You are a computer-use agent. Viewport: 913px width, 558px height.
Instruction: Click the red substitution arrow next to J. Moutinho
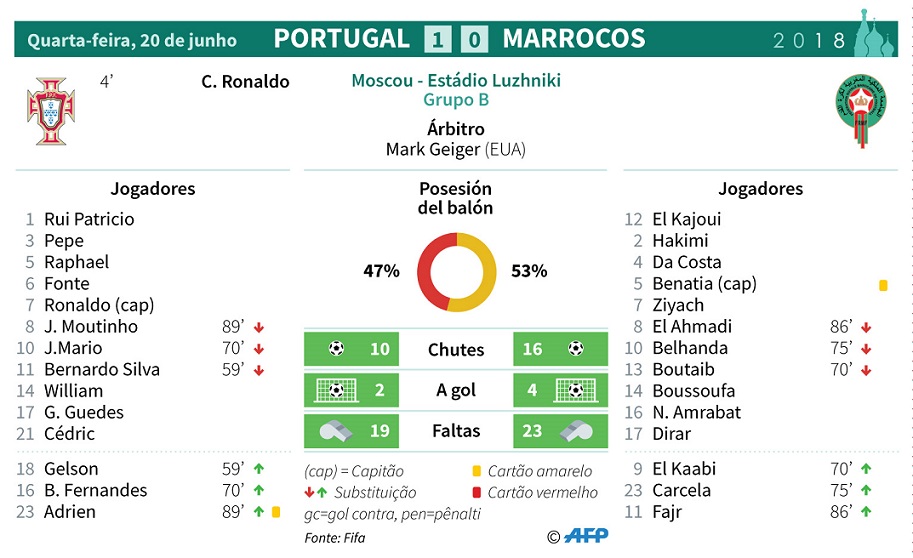tap(259, 327)
